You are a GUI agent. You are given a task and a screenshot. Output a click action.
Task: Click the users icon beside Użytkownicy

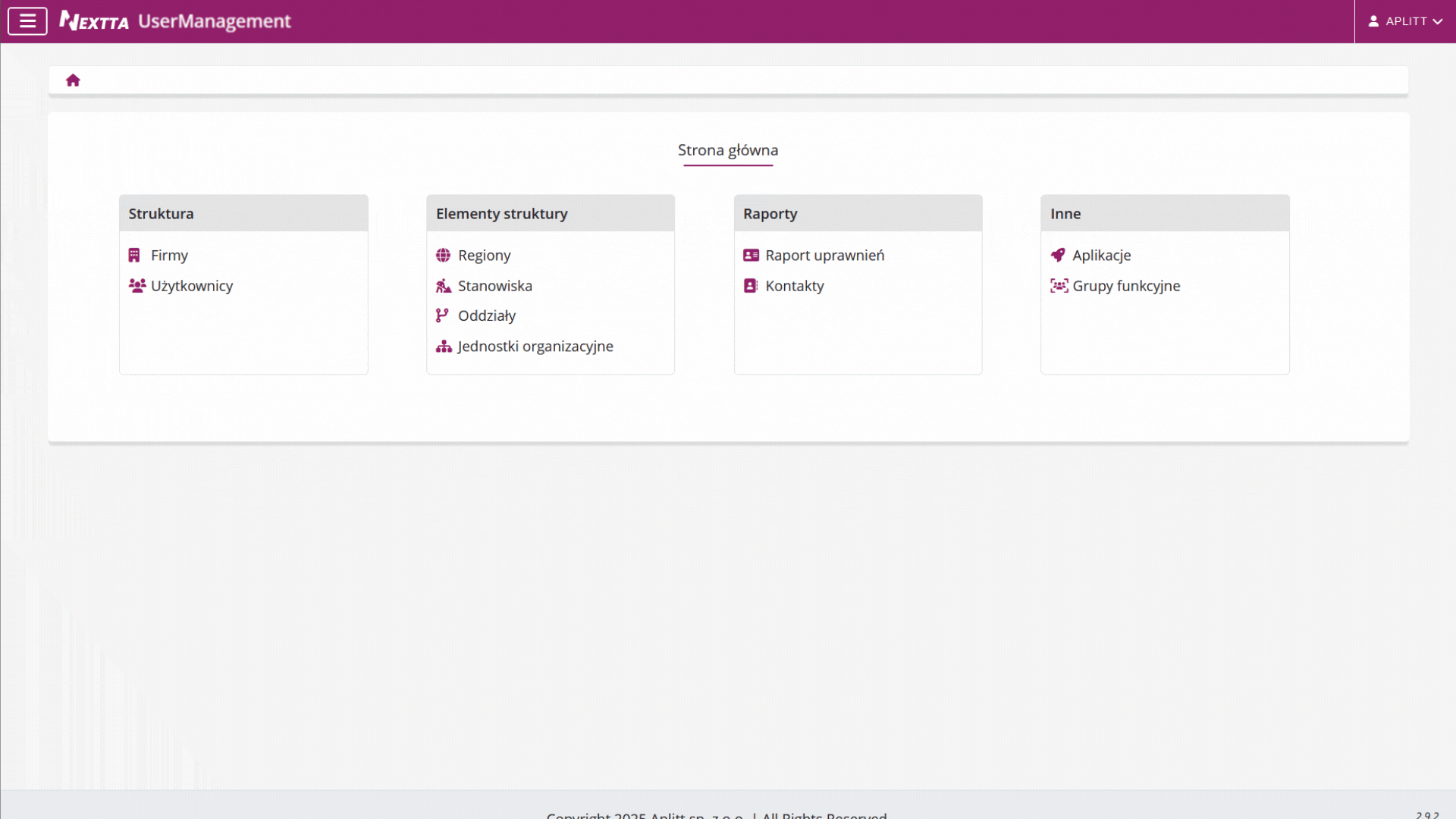click(136, 286)
